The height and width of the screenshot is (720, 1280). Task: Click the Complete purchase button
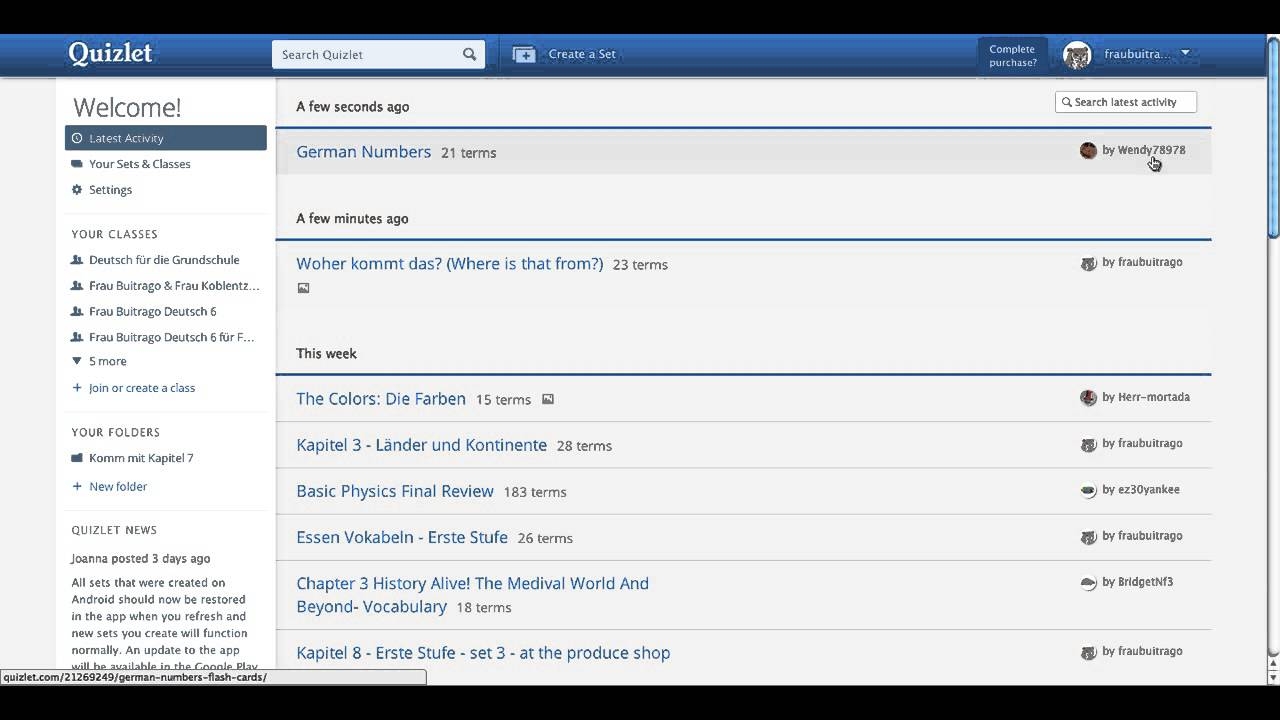pos(1012,56)
